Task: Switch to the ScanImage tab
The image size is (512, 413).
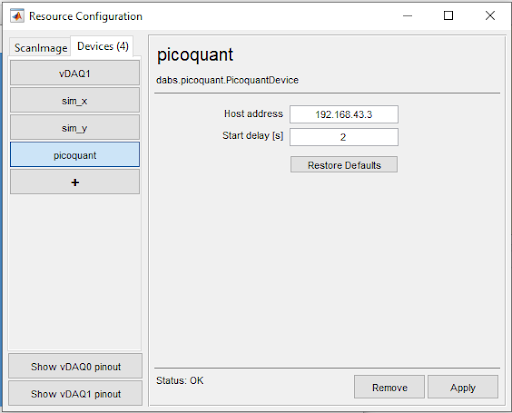Action: (x=40, y=48)
